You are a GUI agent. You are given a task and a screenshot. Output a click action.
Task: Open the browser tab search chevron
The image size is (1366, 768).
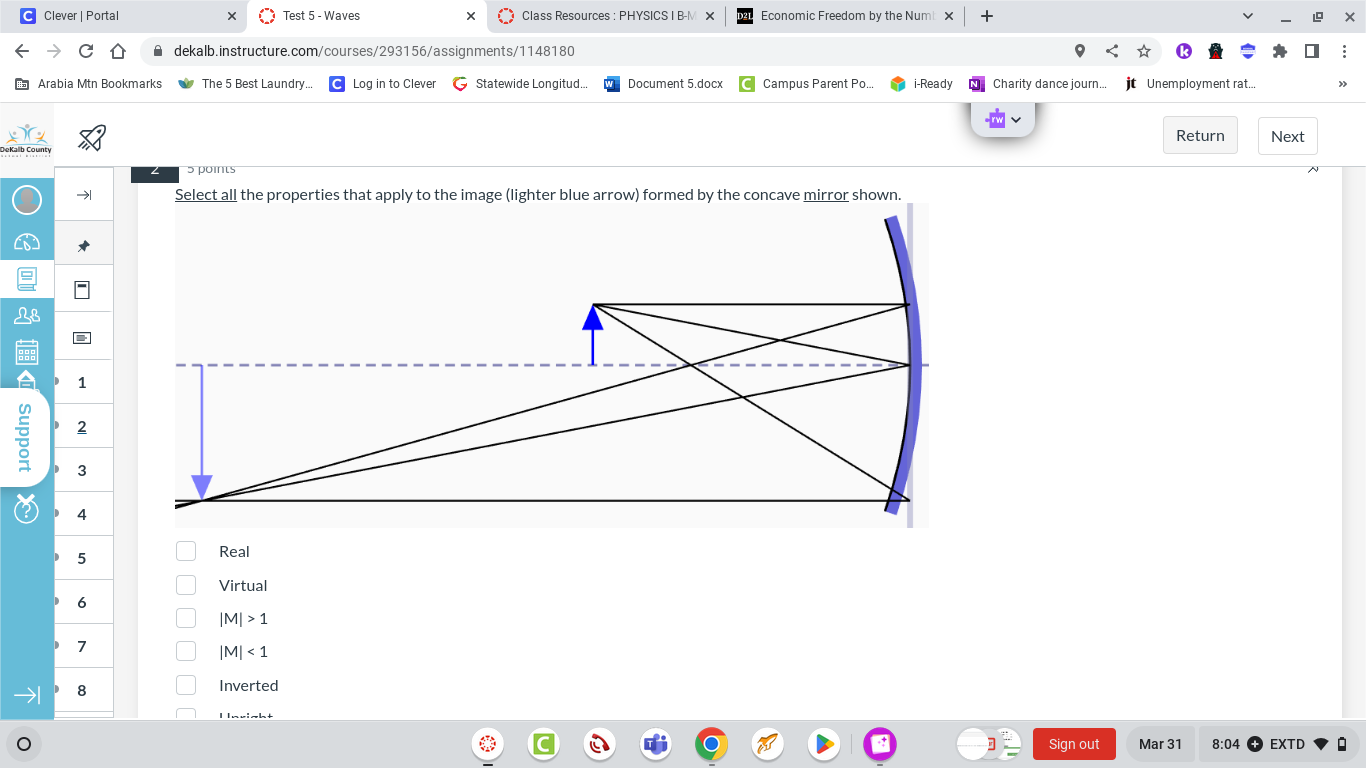tap(1247, 15)
